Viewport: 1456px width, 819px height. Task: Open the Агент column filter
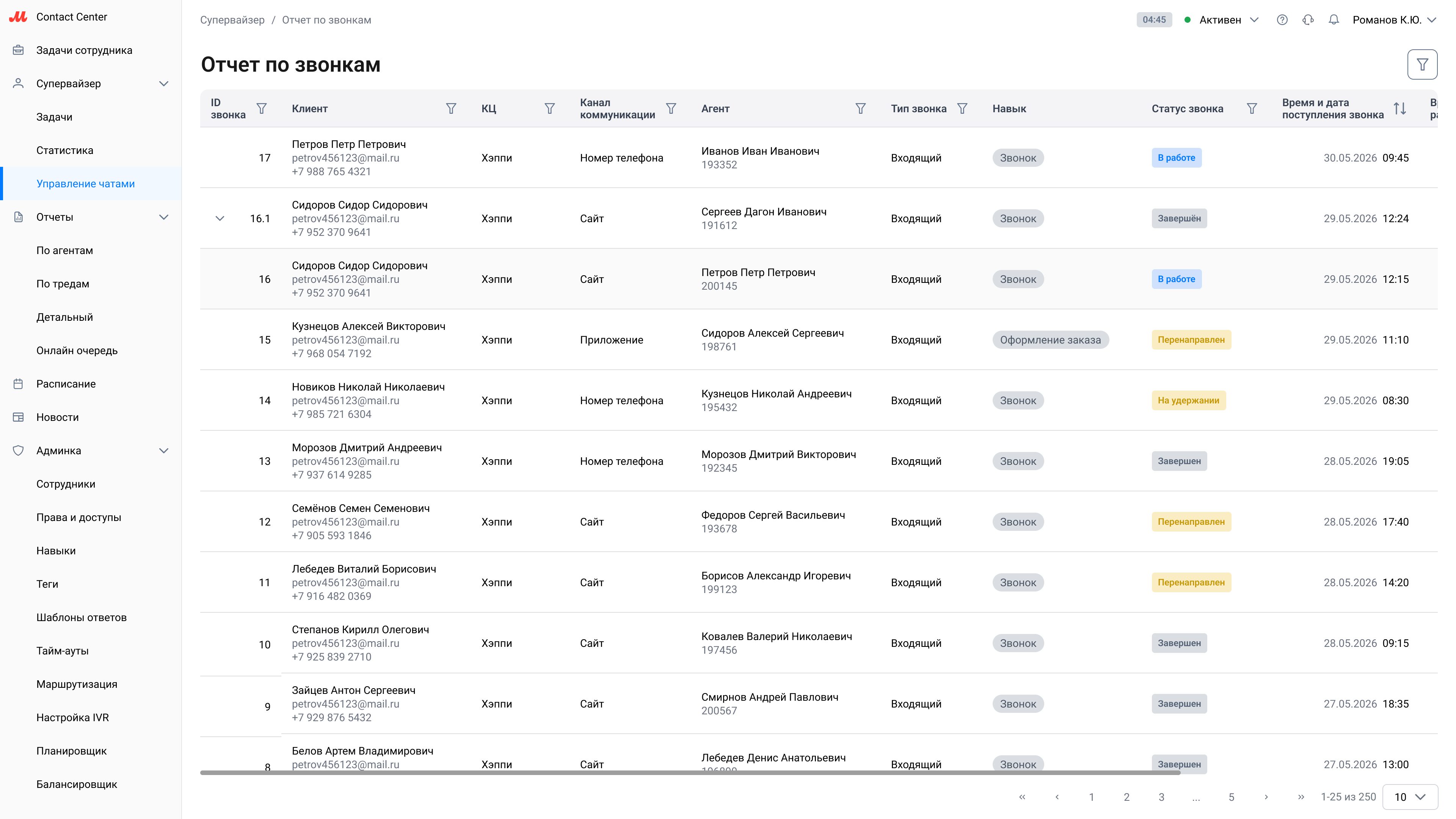pyautogui.click(x=860, y=108)
